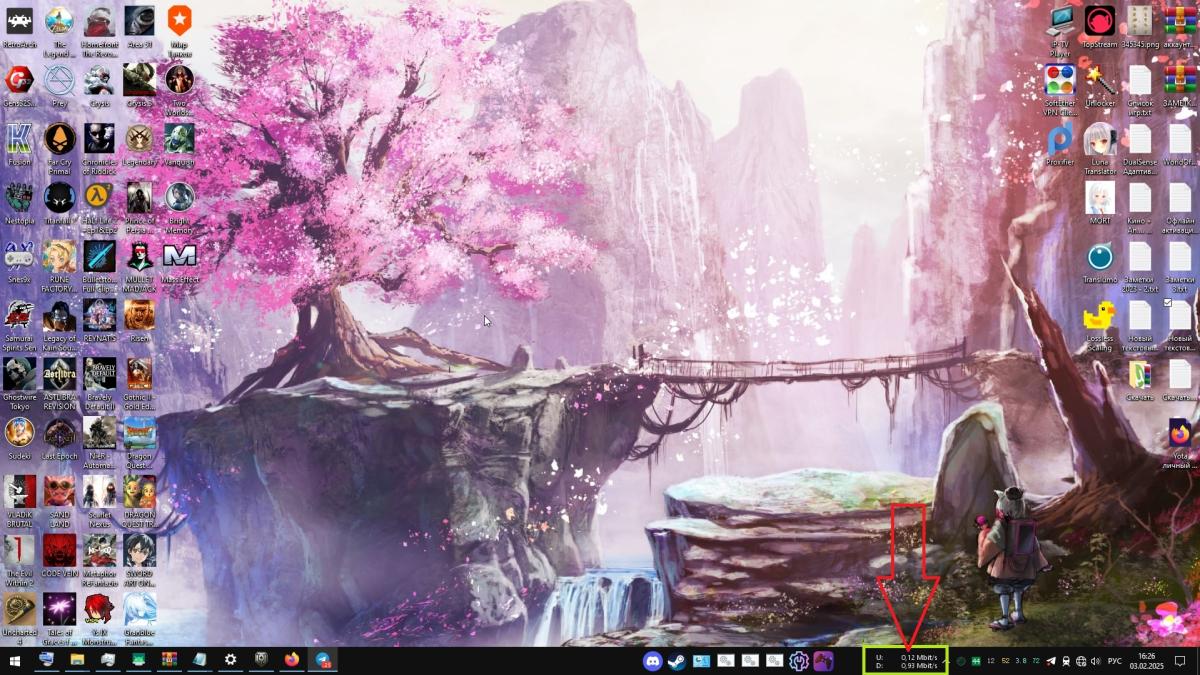
Task: Open the Firefox taskbar icon
Action: pos(292,660)
